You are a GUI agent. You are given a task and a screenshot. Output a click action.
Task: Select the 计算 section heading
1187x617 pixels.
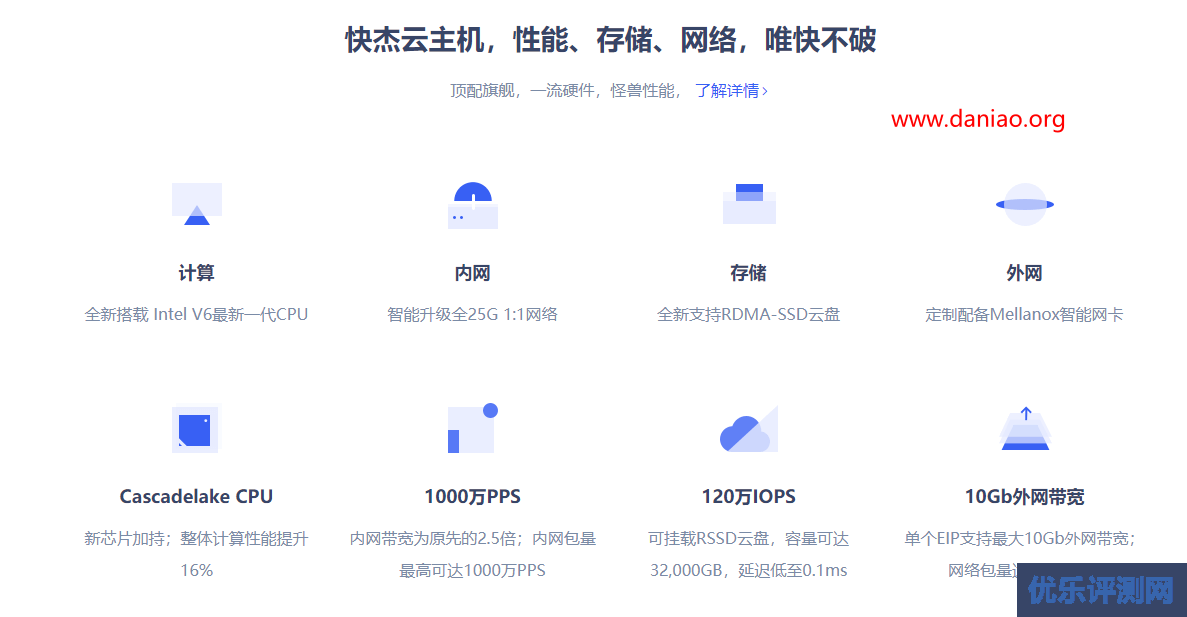[x=196, y=272]
